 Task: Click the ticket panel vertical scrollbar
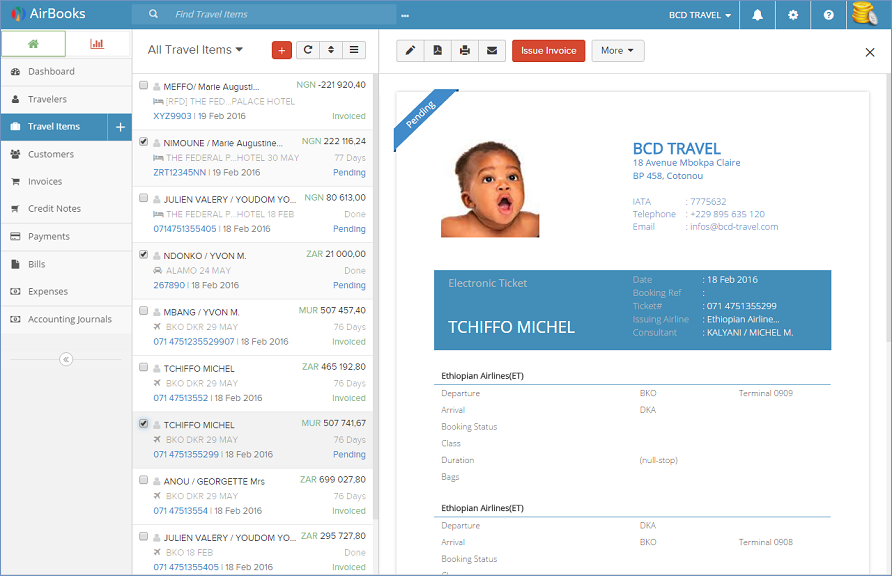(x=889, y=208)
